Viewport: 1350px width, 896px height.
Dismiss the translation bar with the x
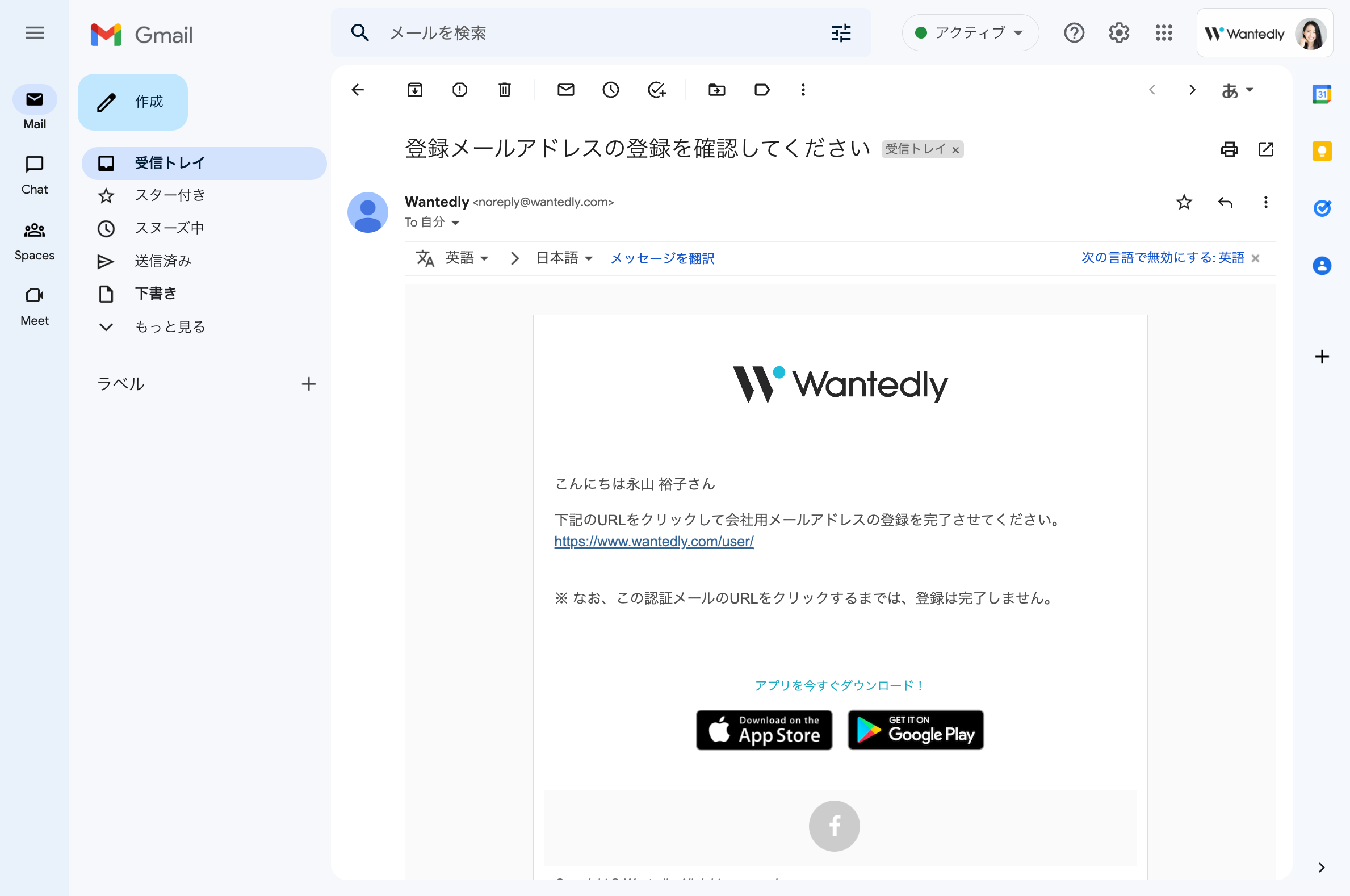(1255, 258)
